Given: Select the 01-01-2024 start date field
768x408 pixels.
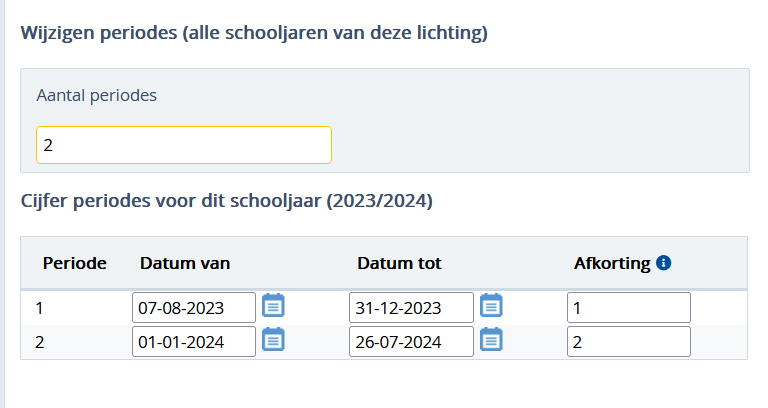Looking at the screenshot, I should 194,341.
